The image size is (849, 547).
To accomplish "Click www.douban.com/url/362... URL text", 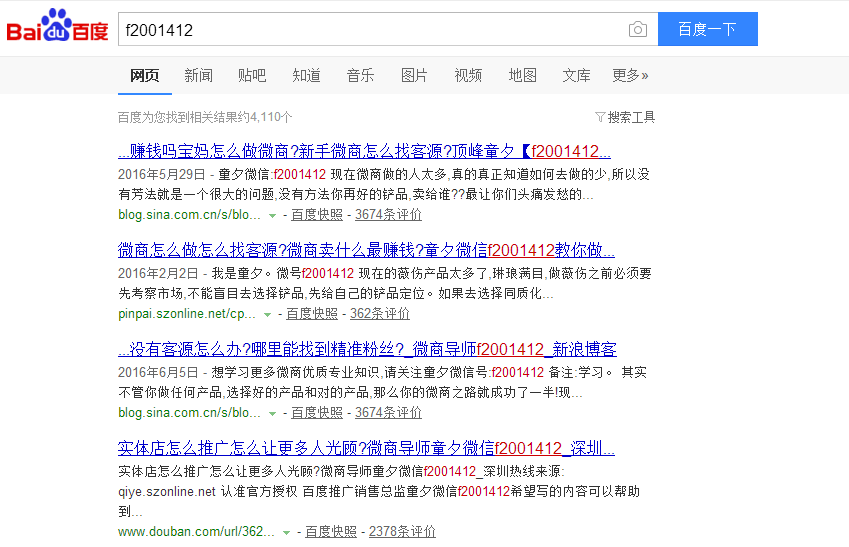I will click(196, 532).
